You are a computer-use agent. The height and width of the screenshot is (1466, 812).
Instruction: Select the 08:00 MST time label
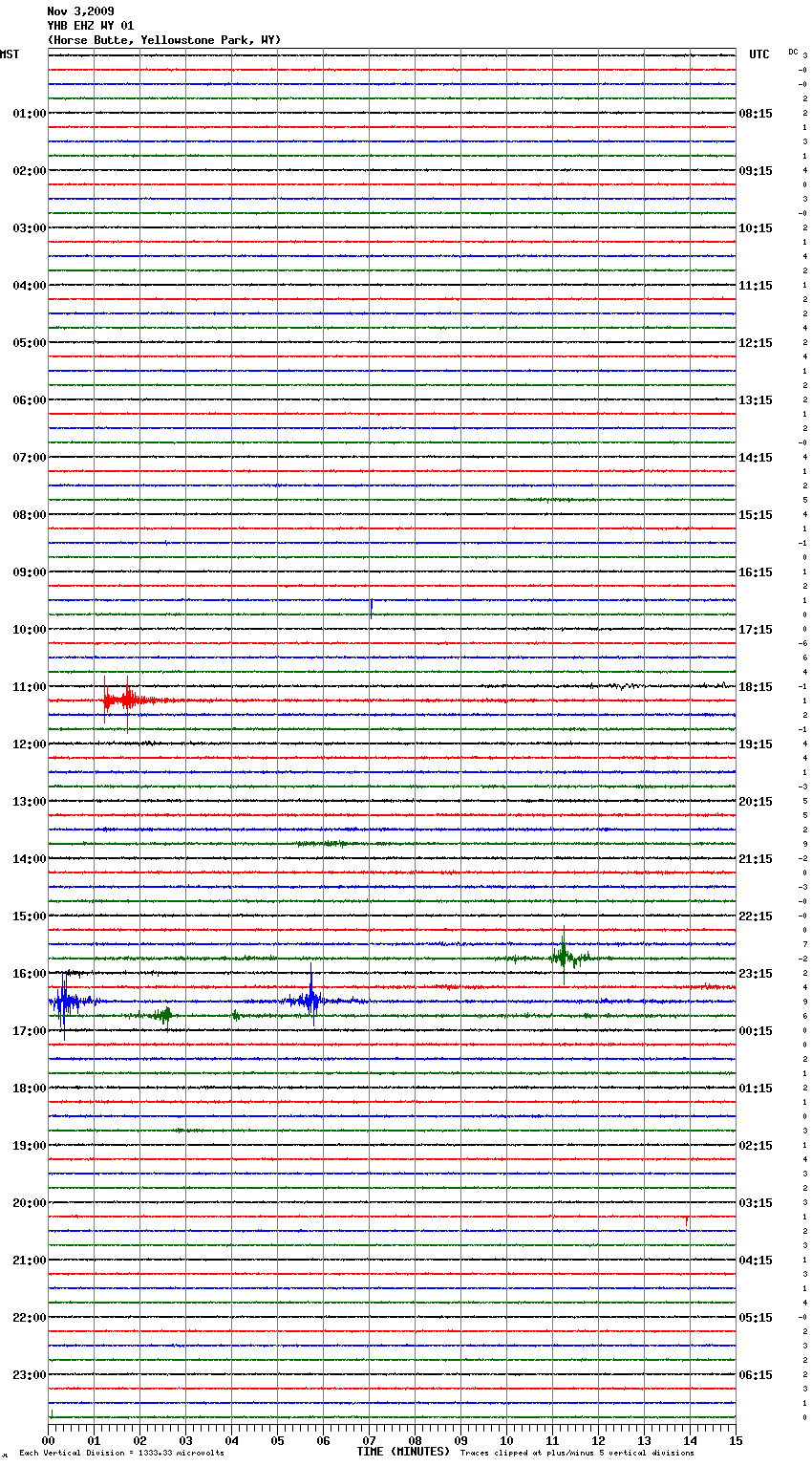coord(29,515)
